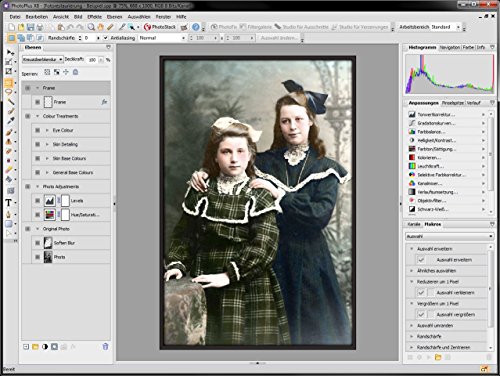Image resolution: width=500 pixels, height=376 pixels.
Task: Click the print toolbar icon
Action: pyautogui.click(x=40, y=27)
